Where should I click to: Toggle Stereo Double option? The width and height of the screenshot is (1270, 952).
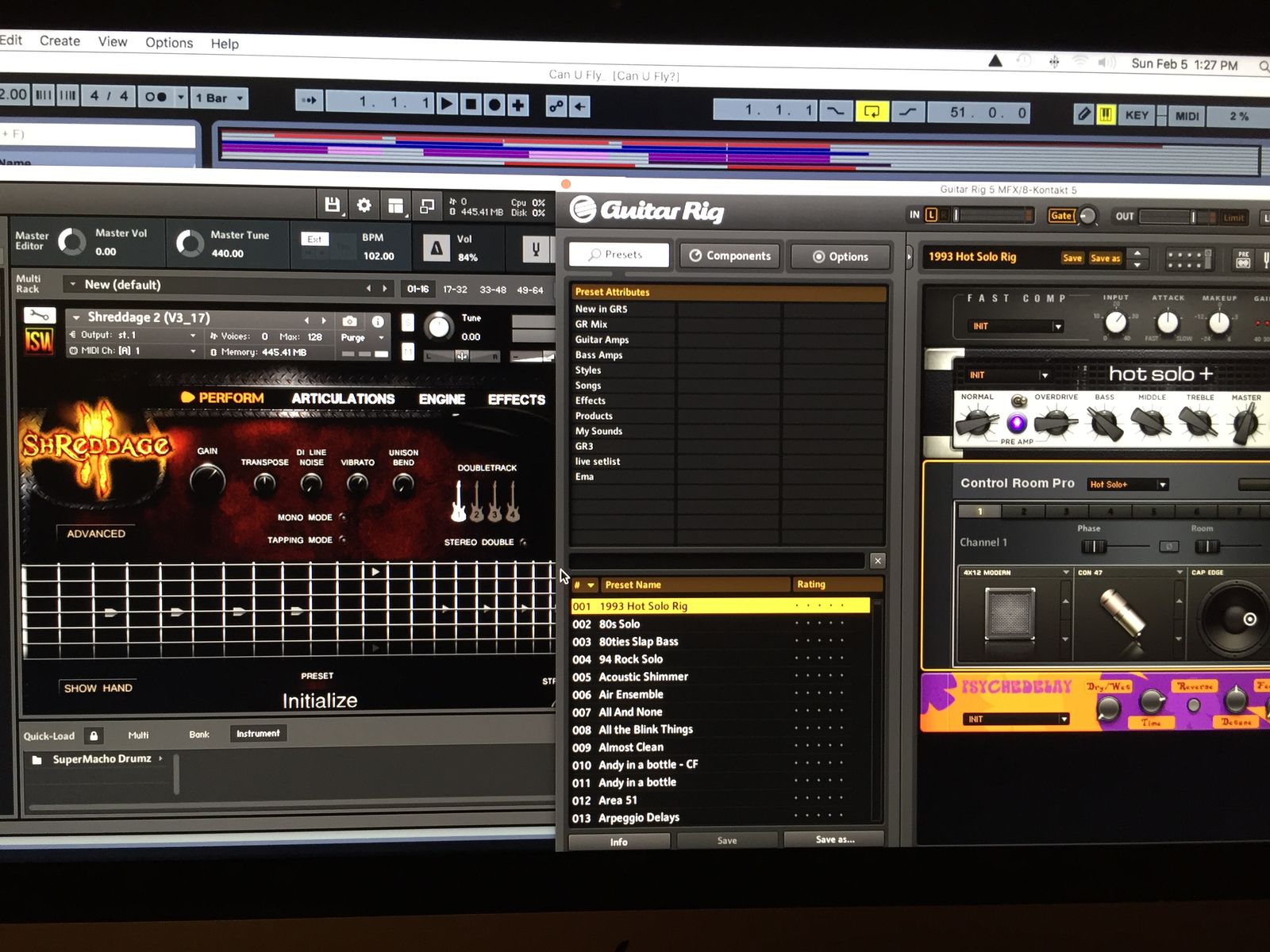(523, 542)
